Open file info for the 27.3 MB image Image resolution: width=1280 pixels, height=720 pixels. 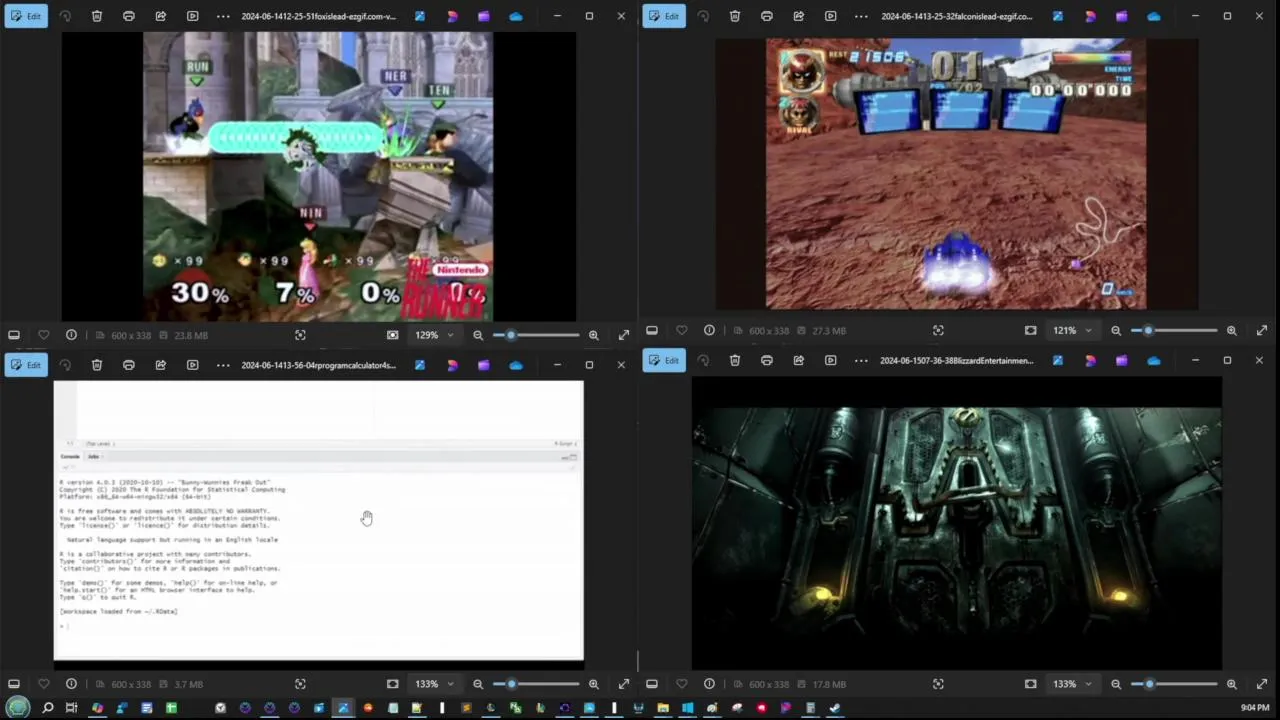(x=709, y=330)
